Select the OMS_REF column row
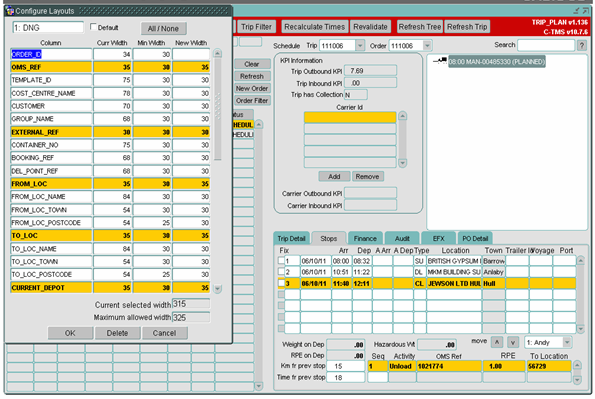This screenshot has height=399, width=595. pos(110,67)
